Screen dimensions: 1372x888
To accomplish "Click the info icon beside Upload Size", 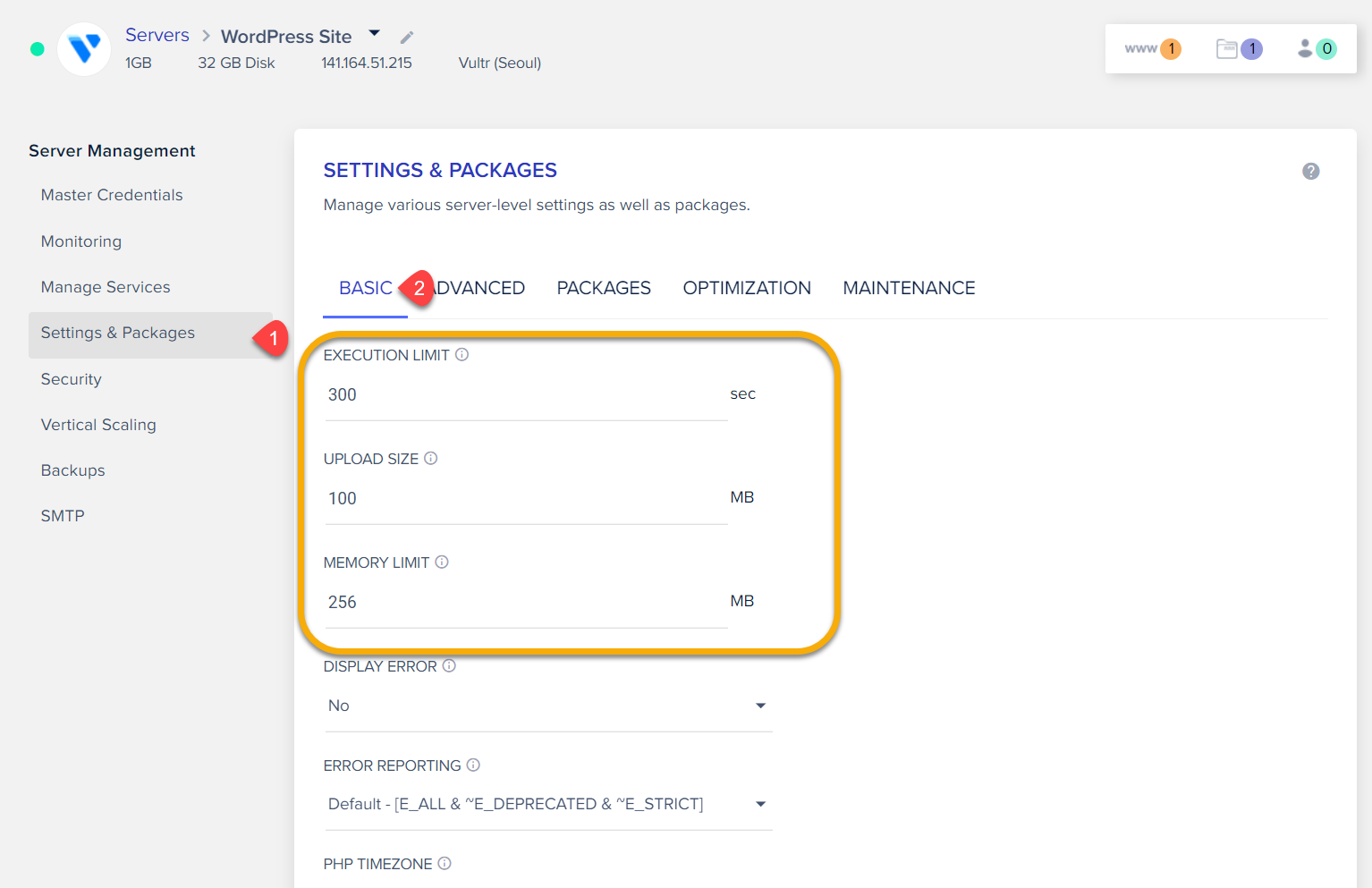I will coord(430,458).
